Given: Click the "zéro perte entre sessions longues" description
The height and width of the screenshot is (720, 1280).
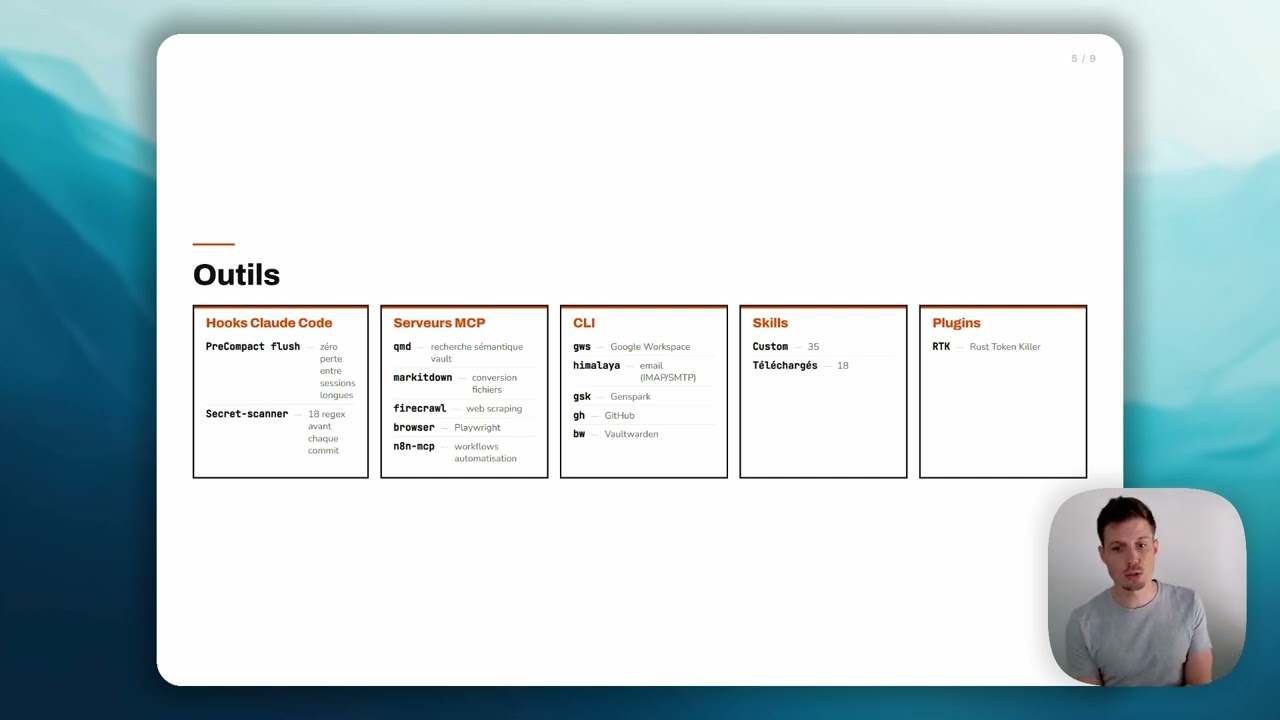Looking at the screenshot, I should click(x=337, y=371).
